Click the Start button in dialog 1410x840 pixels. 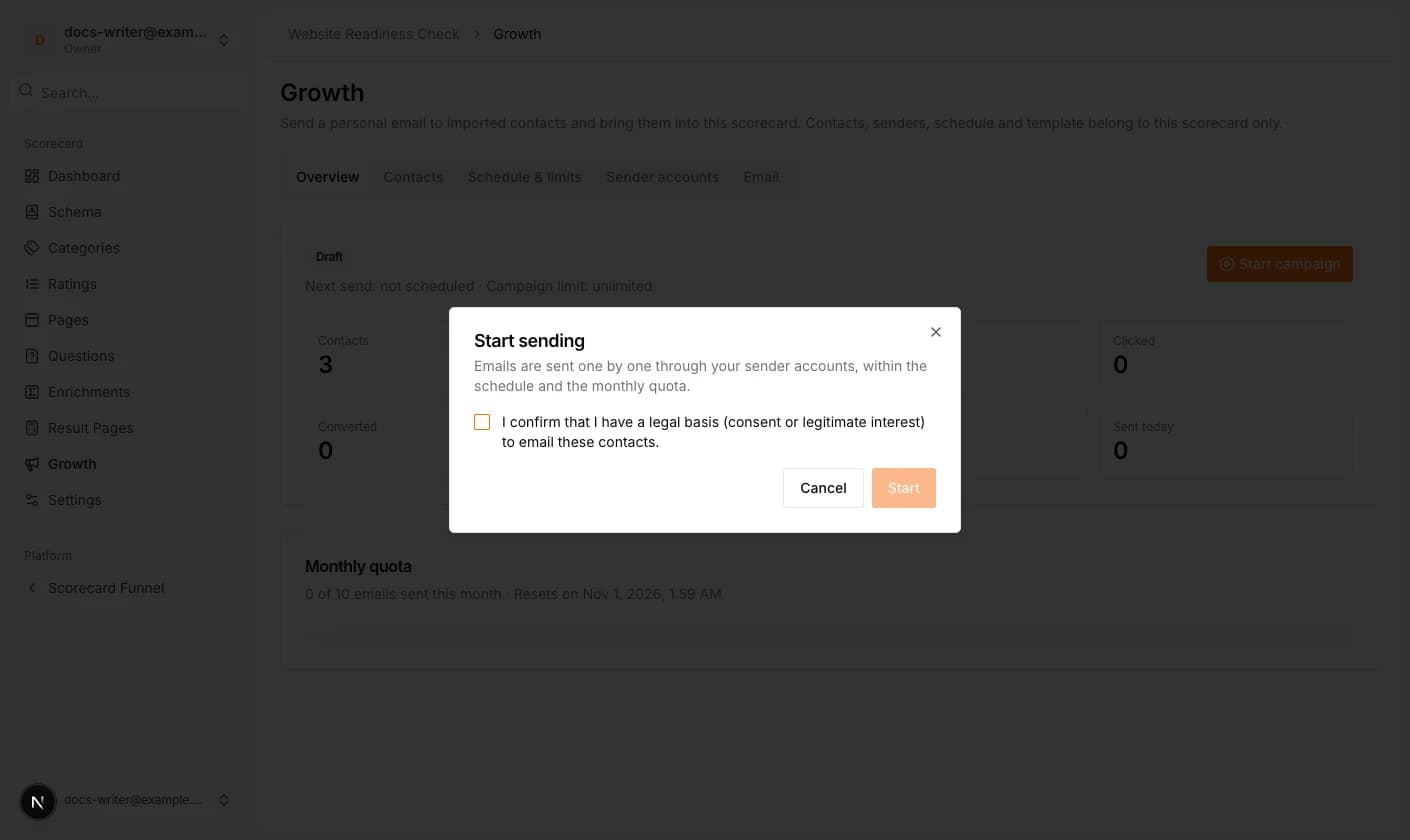(903, 488)
